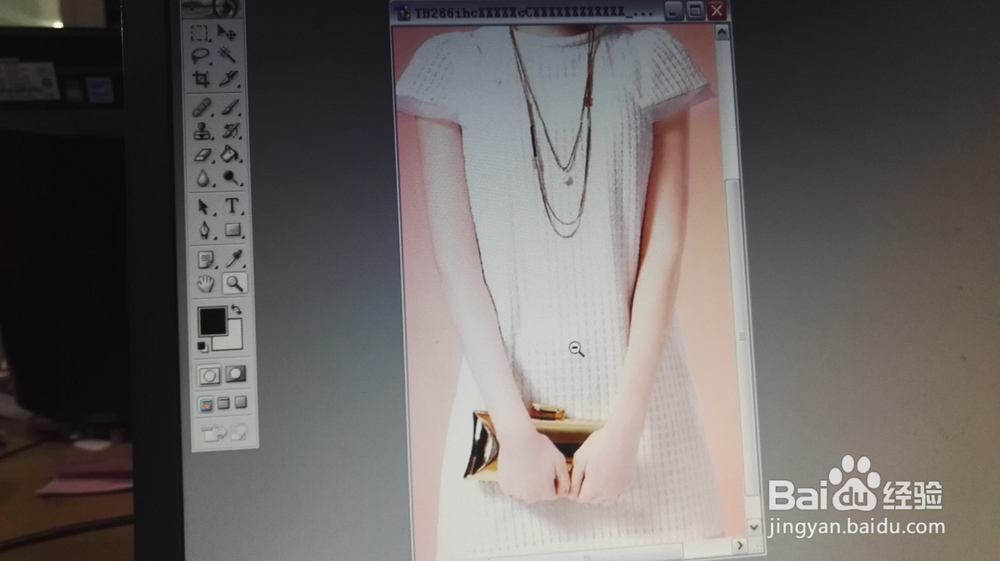Select the Dodge tool
Image resolution: width=1000 pixels, height=561 pixels.
231,178
